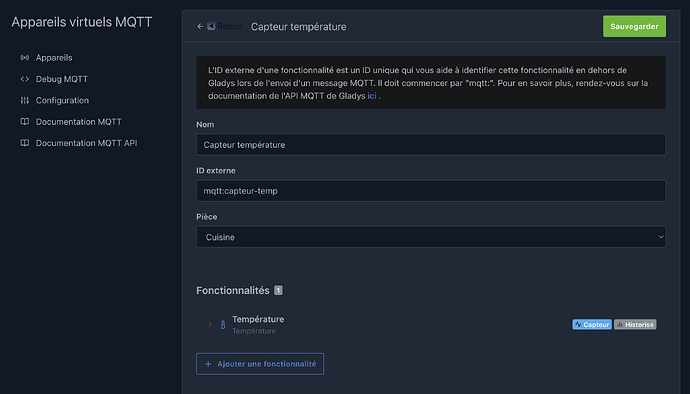Click the Capteur température page title
The height and width of the screenshot is (394, 690).
(x=298, y=27)
